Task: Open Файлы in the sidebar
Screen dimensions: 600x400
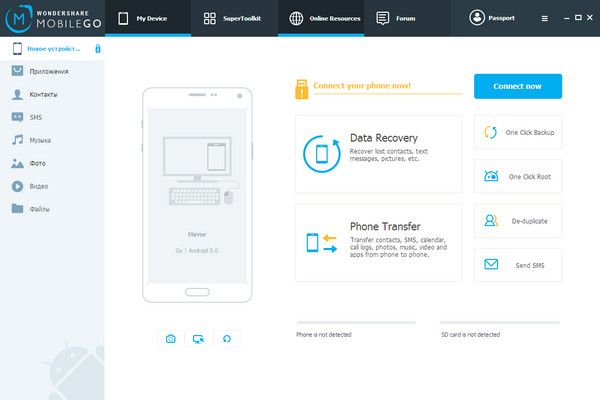Action: 52,209
